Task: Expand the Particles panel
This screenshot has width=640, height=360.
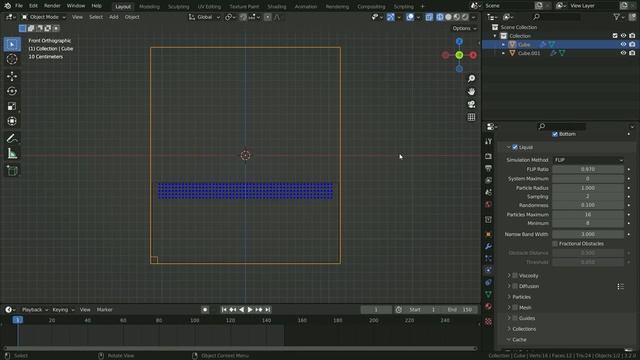Action: pyautogui.click(x=509, y=297)
